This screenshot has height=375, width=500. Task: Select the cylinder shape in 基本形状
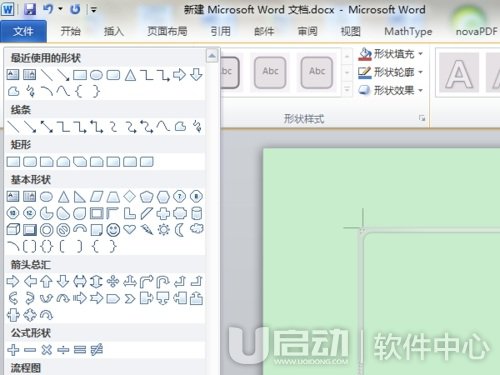point(197,213)
